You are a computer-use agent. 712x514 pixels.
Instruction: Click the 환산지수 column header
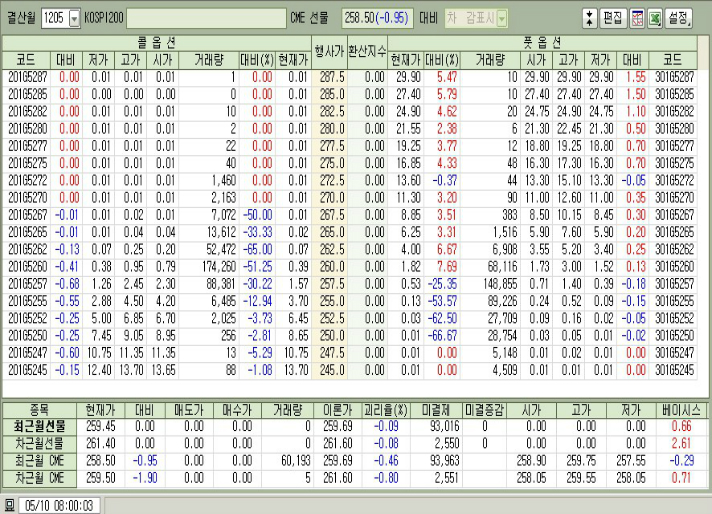[366, 51]
